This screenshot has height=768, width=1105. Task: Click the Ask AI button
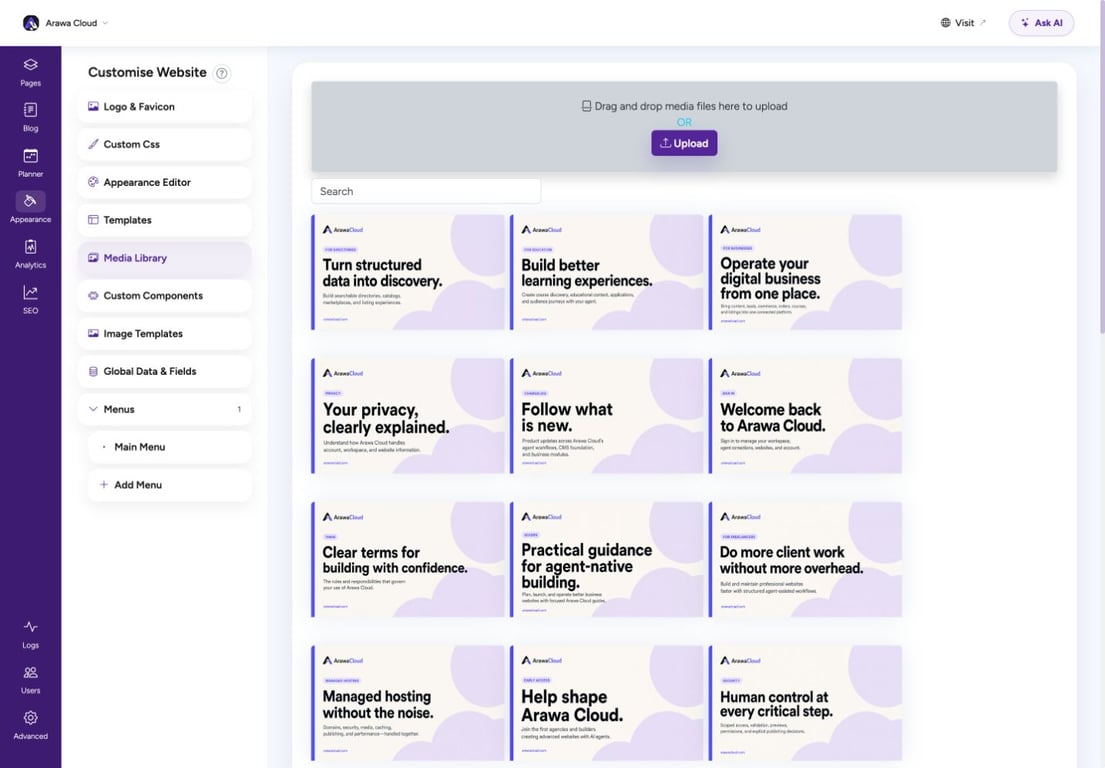pos(1042,23)
